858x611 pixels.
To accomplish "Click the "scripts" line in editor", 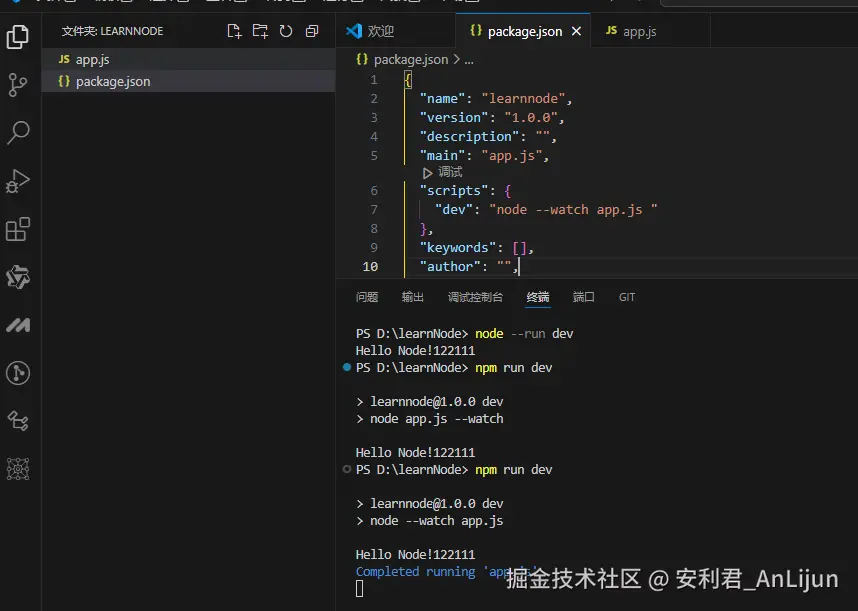I will (x=465, y=190).
